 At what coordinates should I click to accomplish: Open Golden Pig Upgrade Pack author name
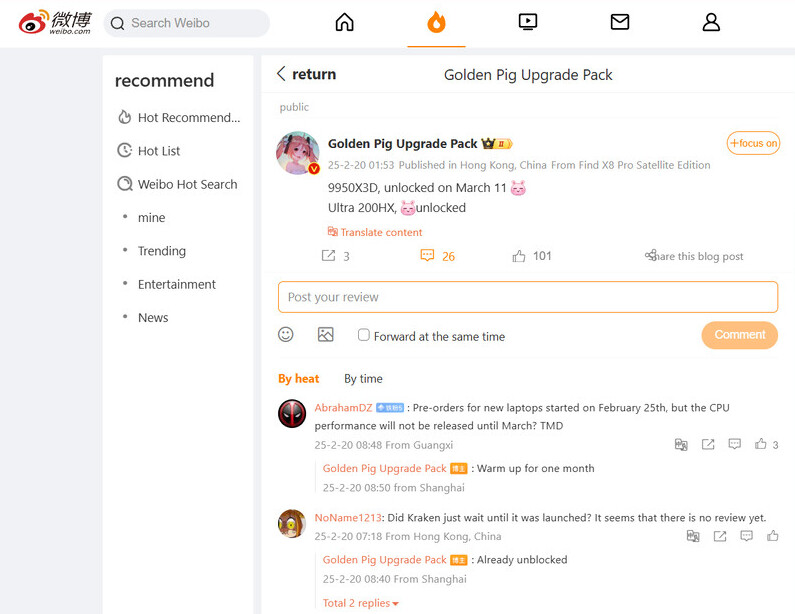(x=403, y=144)
